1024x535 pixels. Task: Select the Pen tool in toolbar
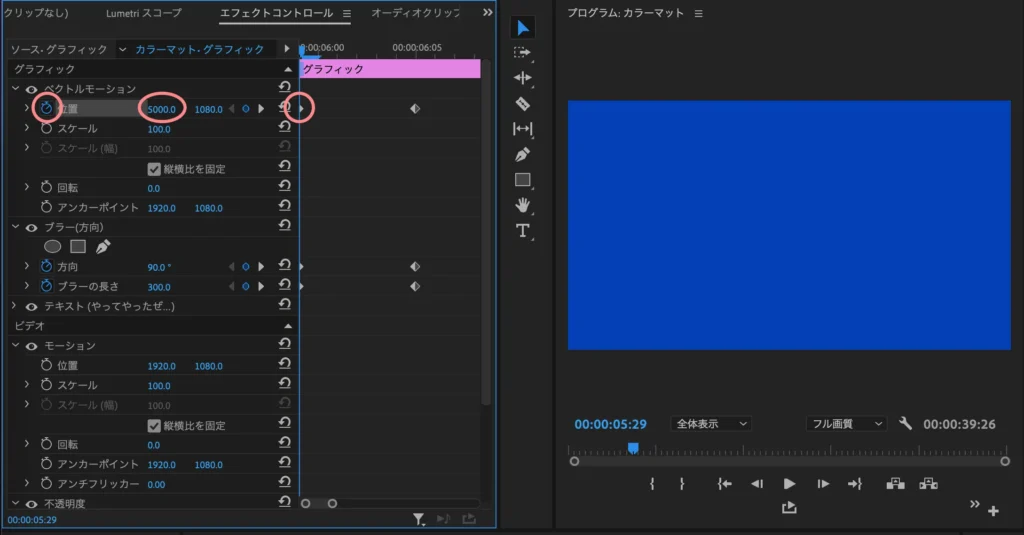coord(522,154)
